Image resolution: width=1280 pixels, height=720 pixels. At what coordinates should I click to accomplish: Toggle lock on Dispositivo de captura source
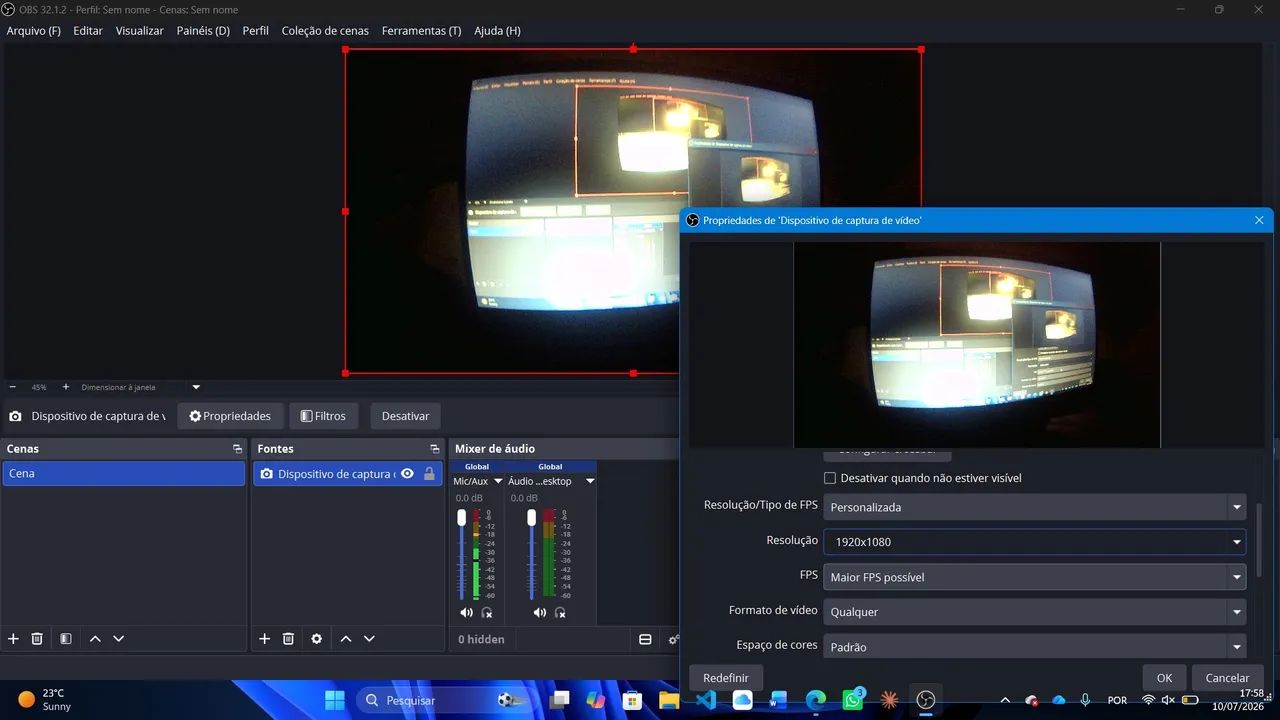pos(429,474)
